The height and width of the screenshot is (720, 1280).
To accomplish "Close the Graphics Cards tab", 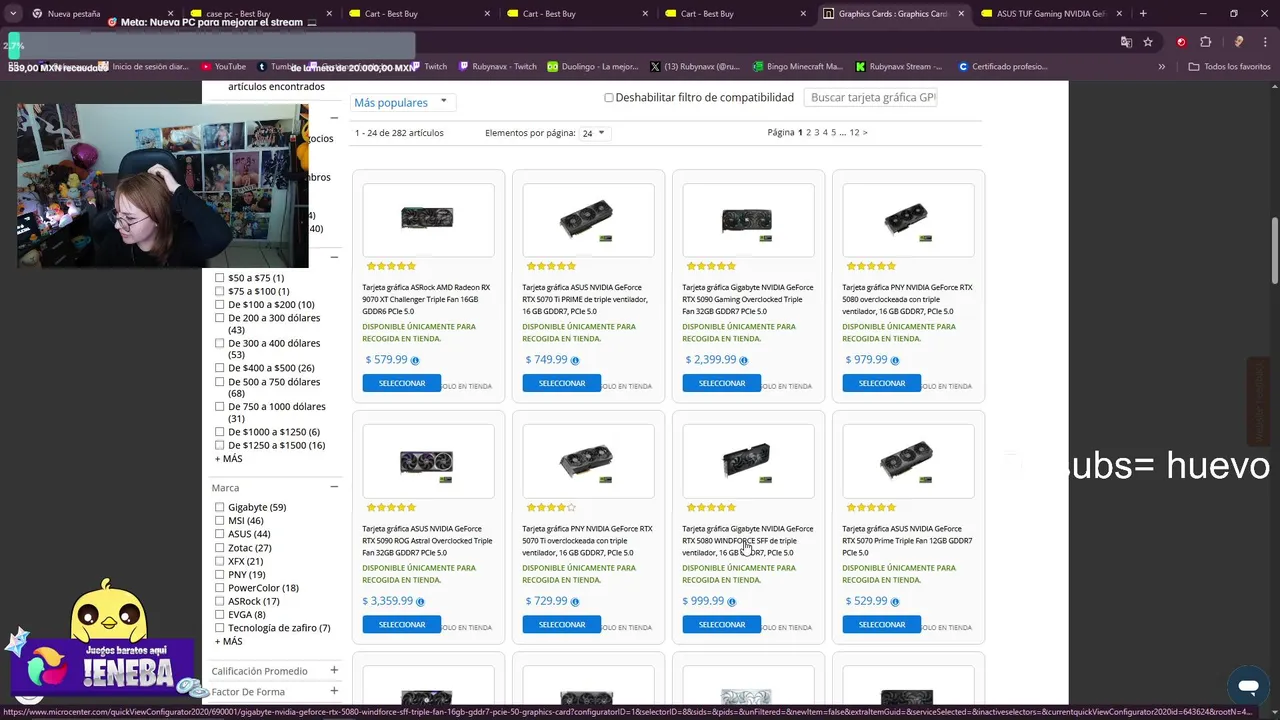I will 962,14.
